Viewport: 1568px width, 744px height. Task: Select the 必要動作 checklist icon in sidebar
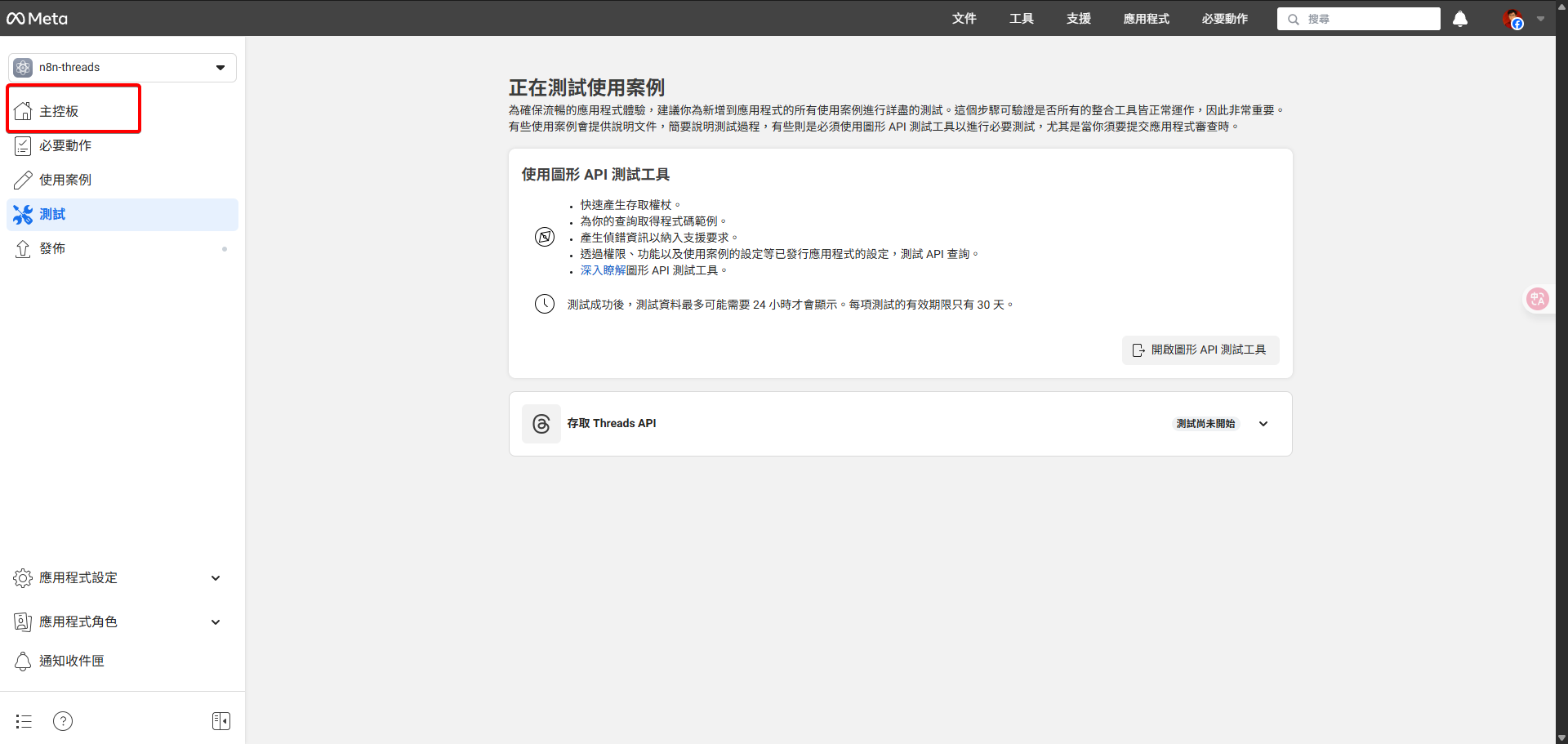pyautogui.click(x=23, y=145)
